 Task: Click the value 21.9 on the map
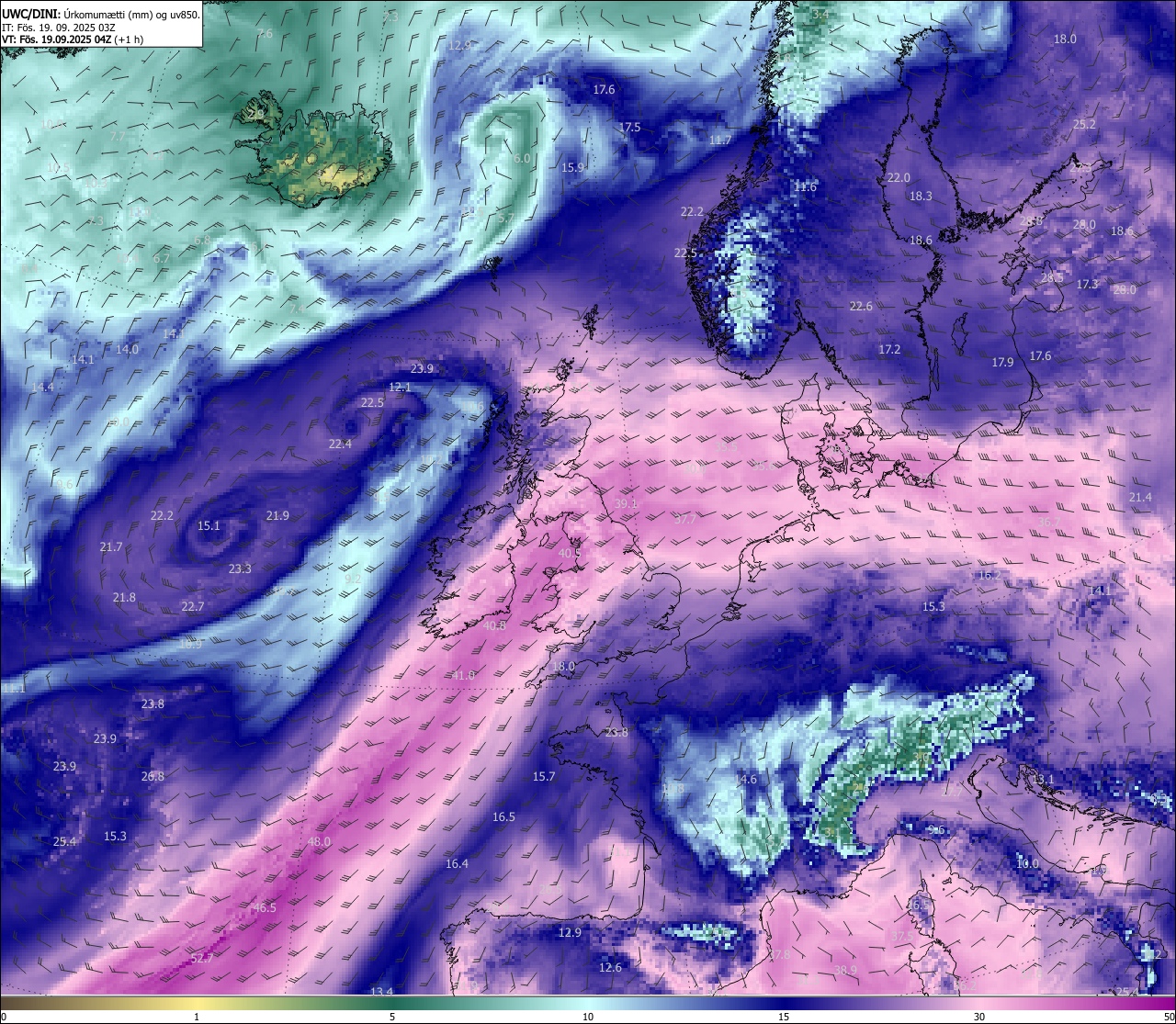[x=277, y=515]
